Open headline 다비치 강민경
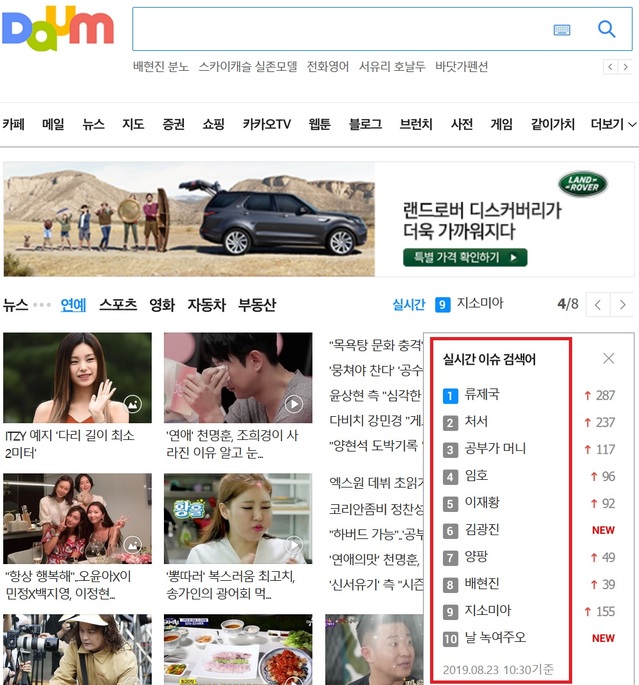Image resolution: width=639 pixels, height=685 pixels. point(376,420)
